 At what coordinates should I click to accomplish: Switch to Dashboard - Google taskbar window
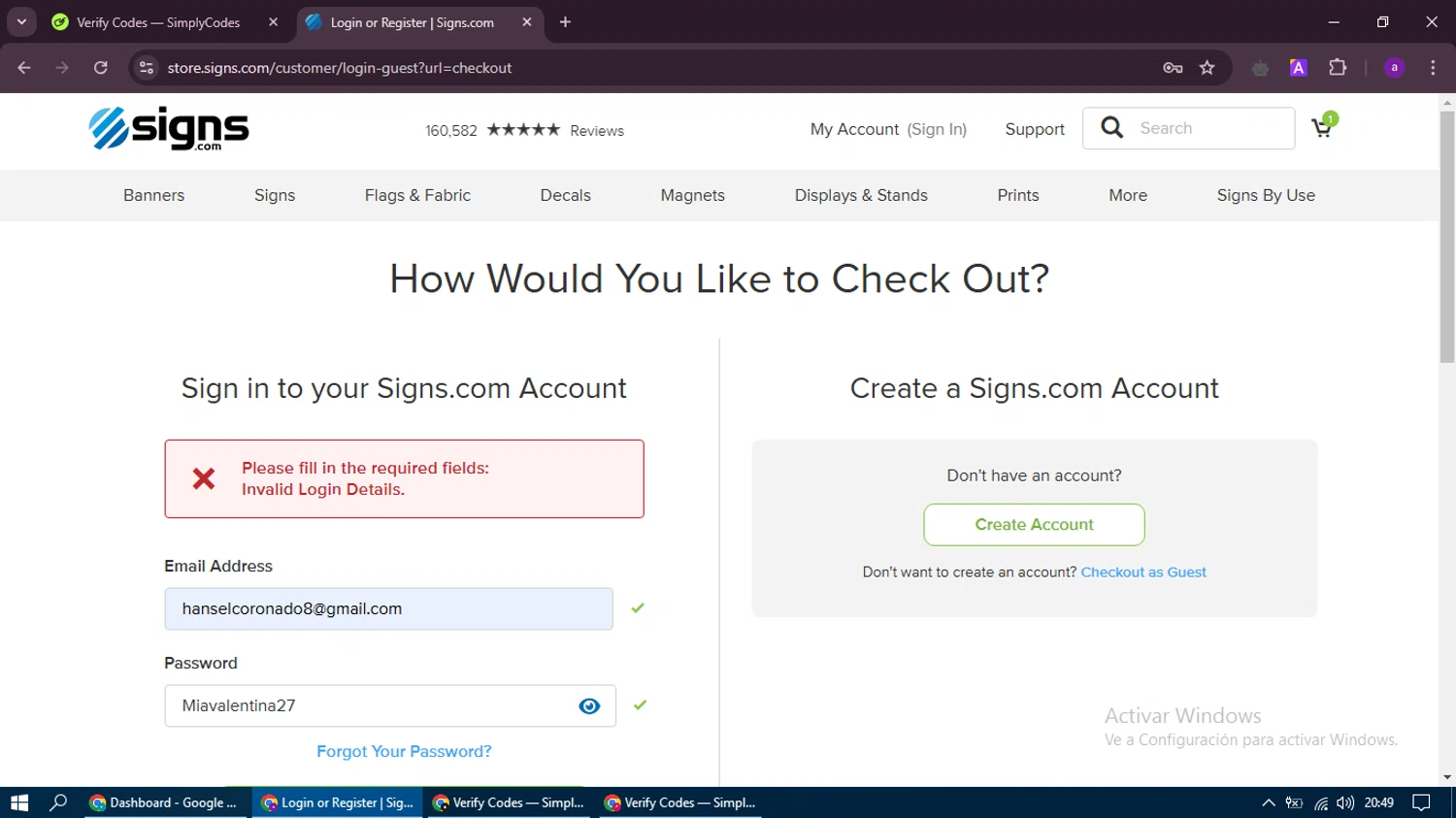167,802
